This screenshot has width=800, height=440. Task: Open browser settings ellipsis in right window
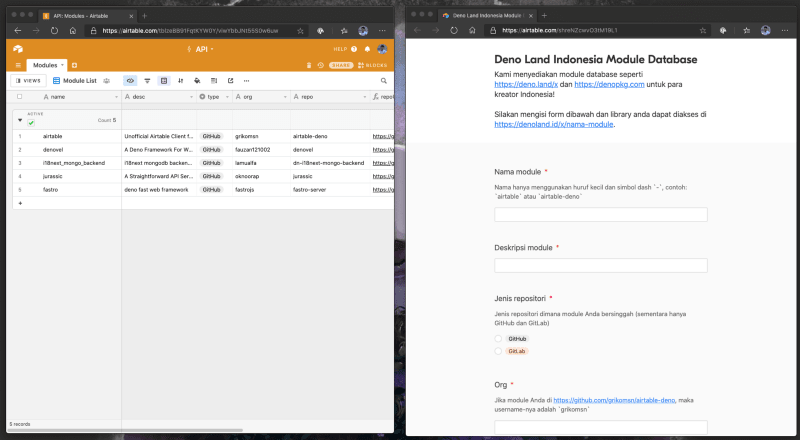(x=785, y=31)
